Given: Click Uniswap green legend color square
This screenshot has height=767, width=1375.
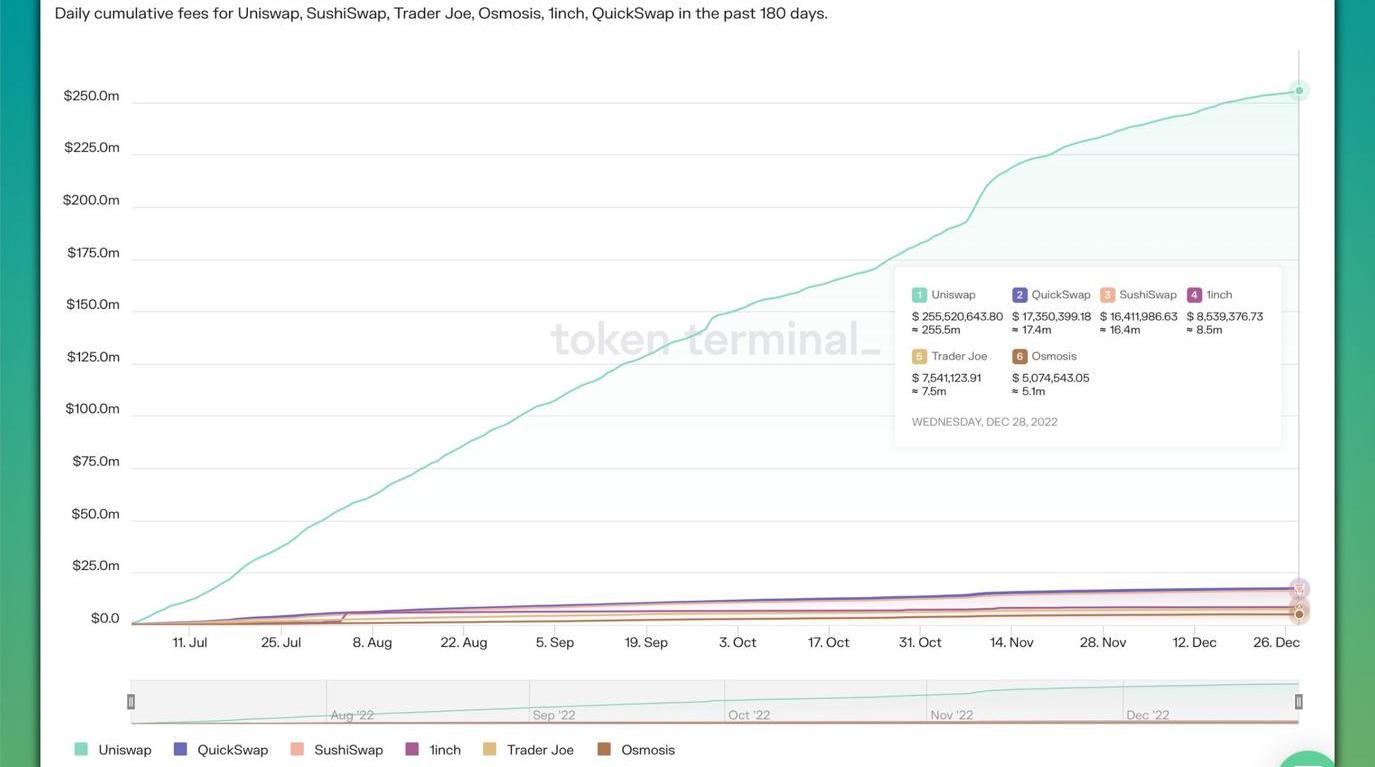Looking at the screenshot, I should coord(81,749).
